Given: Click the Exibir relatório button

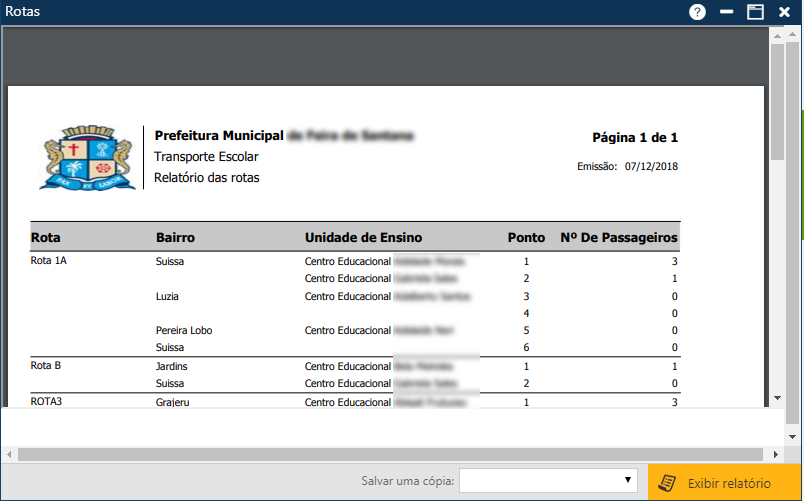Looking at the screenshot, I should click(725, 483).
